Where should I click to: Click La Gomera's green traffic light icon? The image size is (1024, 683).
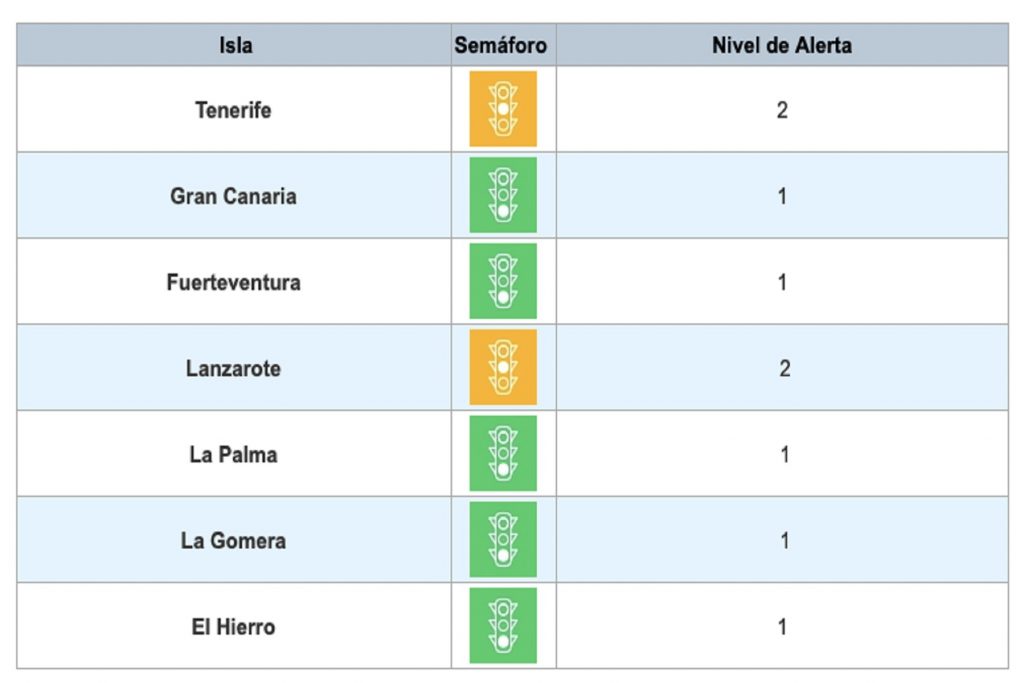coord(503,540)
